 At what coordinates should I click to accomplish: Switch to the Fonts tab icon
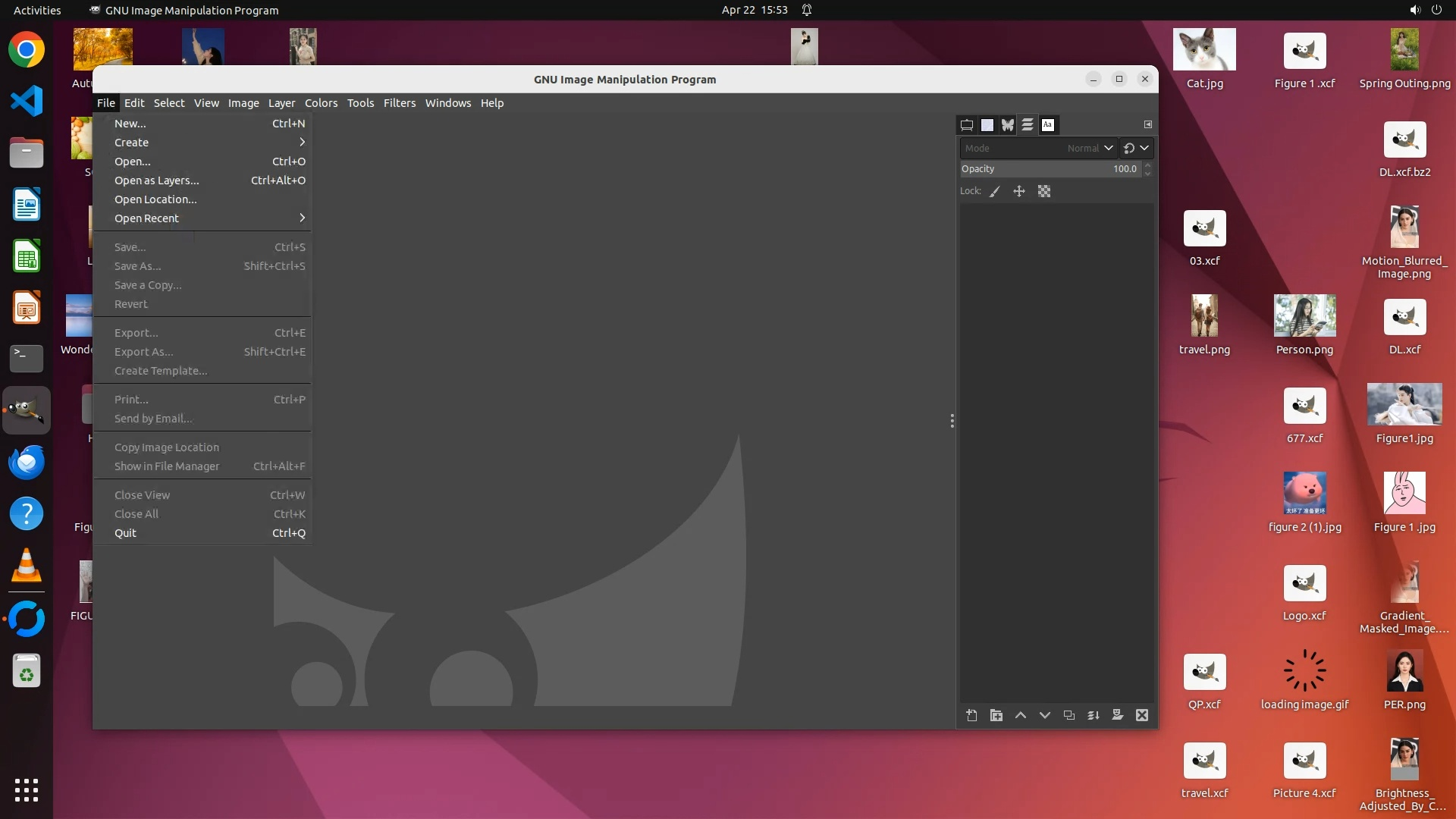coord(1048,125)
